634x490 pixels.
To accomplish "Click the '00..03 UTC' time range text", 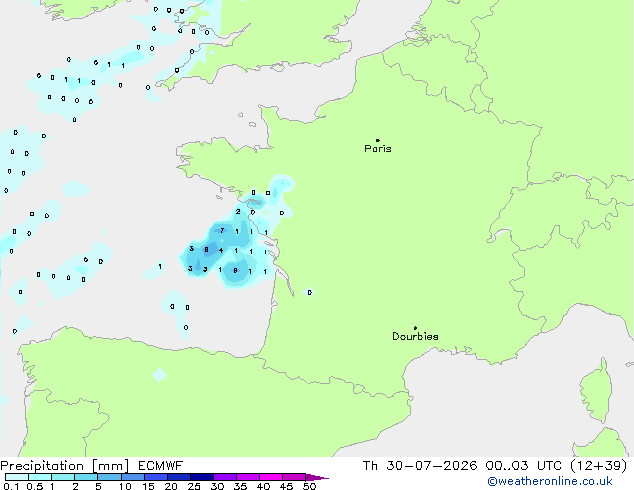I will click(x=524, y=466).
